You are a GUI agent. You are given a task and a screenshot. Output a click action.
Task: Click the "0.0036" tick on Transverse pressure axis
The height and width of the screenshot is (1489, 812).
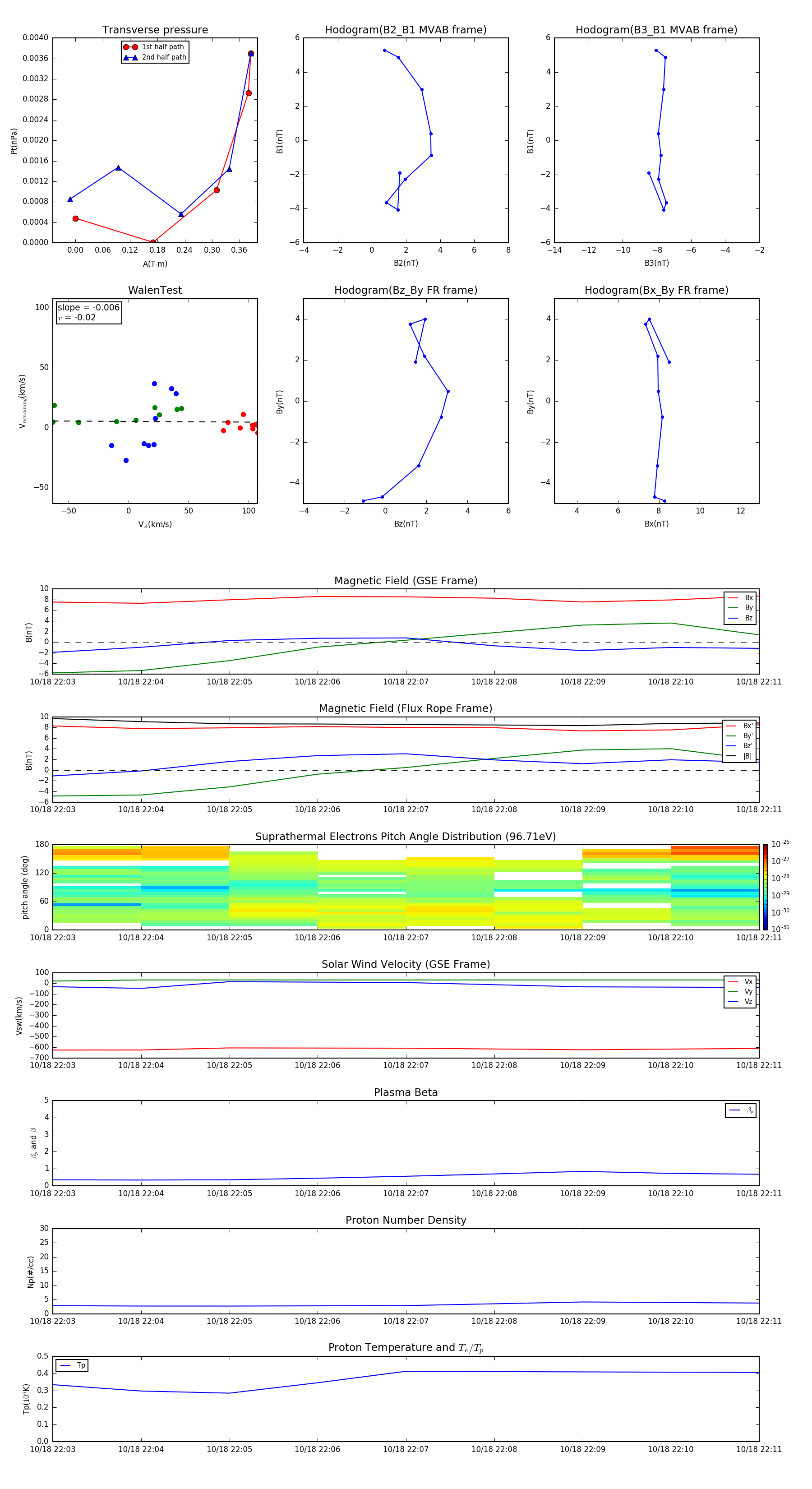(x=35, y=58)
